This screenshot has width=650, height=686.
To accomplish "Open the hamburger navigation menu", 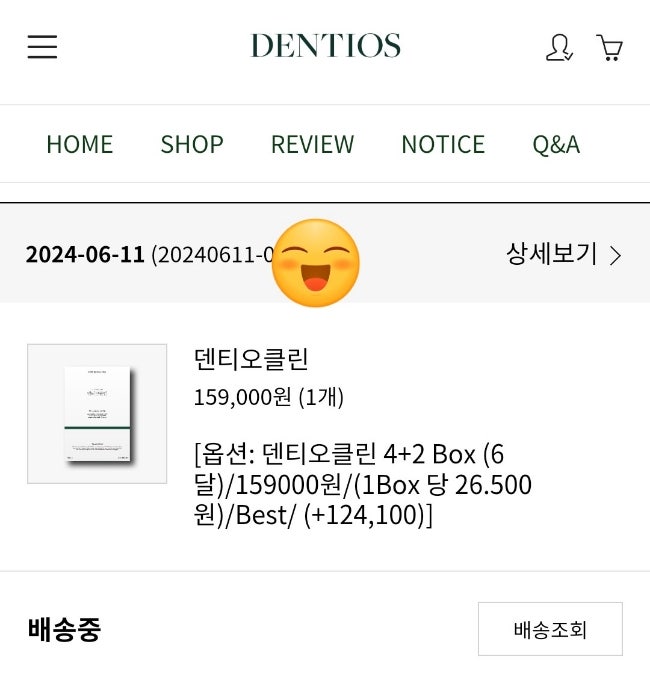I will point(42,47).
